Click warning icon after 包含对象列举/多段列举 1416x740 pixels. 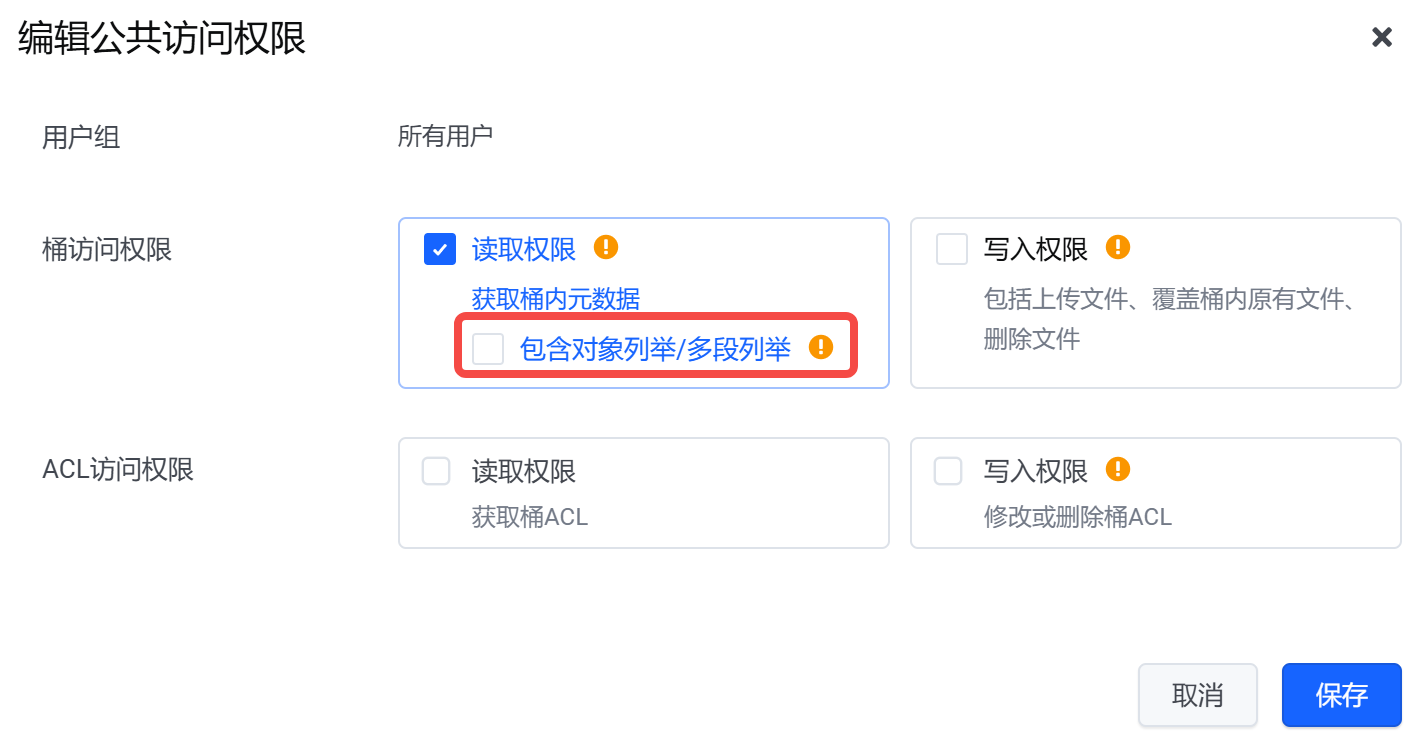(x=821, y=347)
